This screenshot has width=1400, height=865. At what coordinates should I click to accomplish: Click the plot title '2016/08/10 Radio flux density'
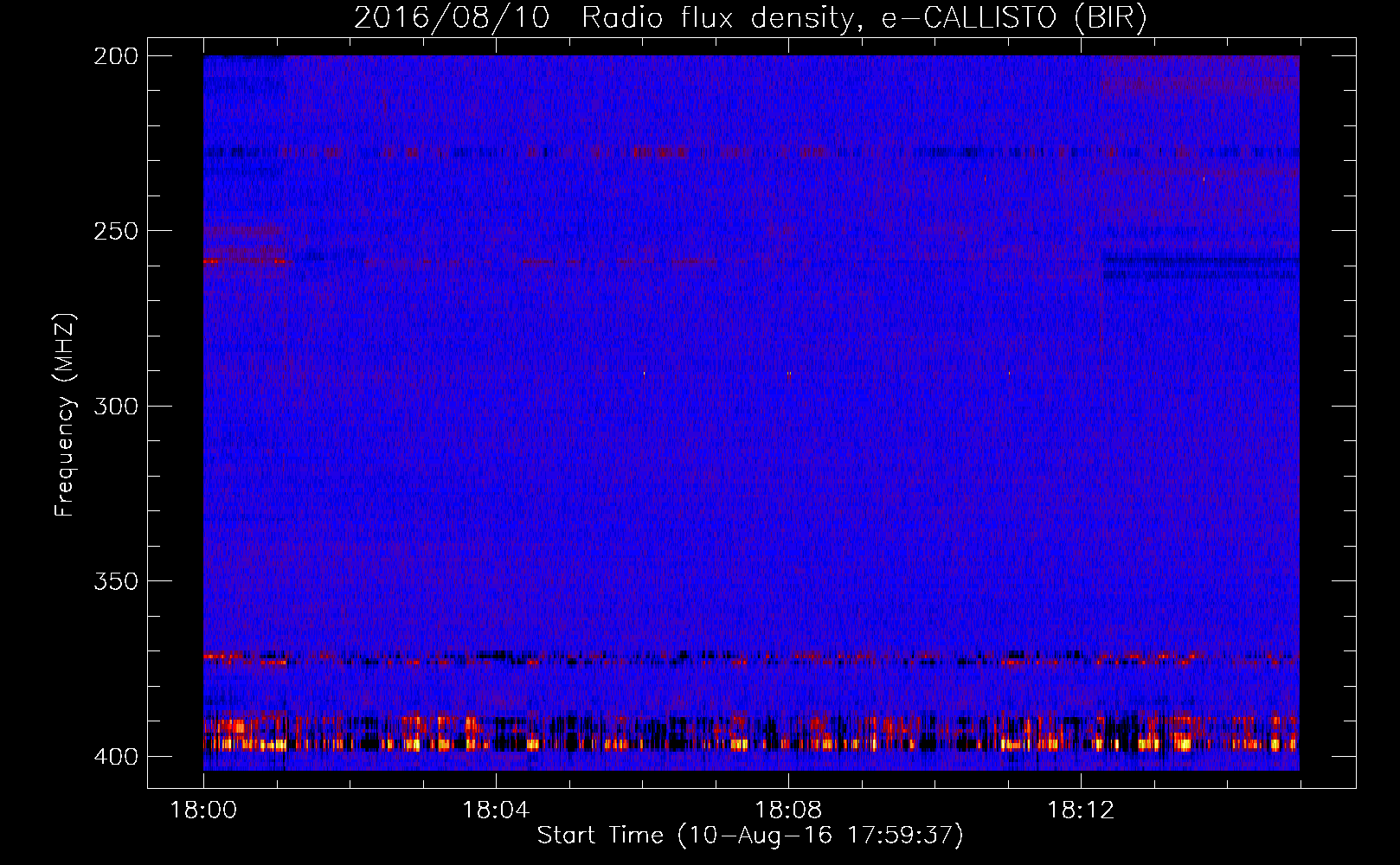(x=750, y=18)
